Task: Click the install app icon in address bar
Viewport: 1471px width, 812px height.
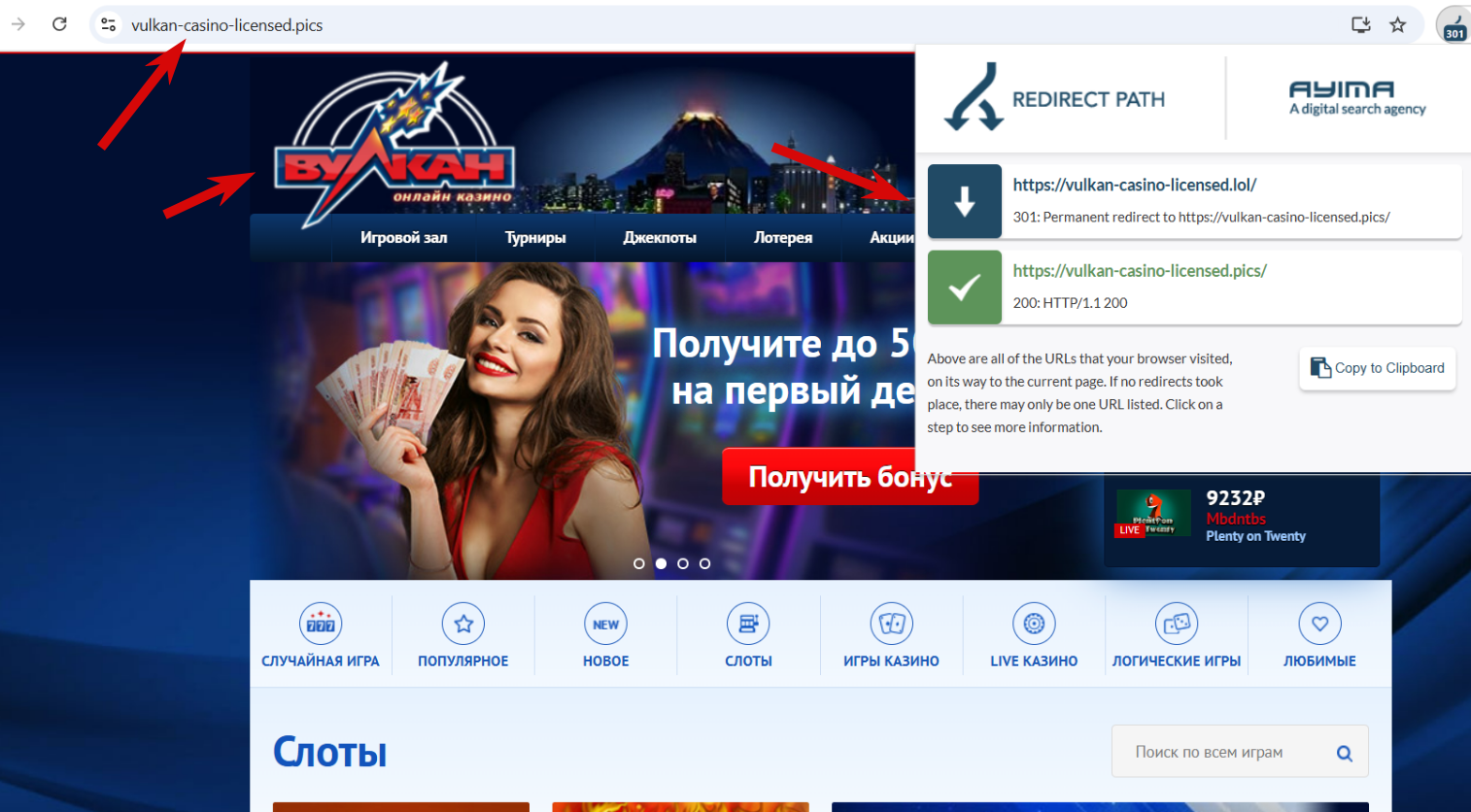Action: coord(1361,24)
